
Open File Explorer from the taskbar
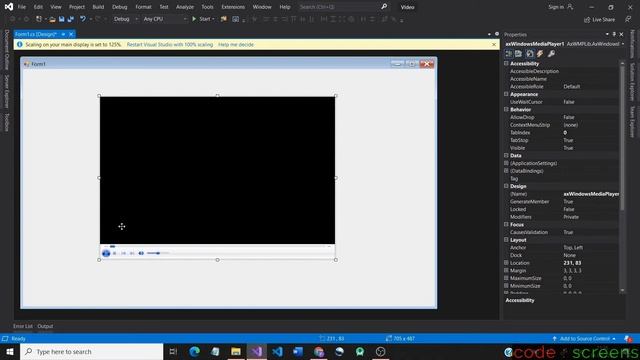(x=236, y=351)
